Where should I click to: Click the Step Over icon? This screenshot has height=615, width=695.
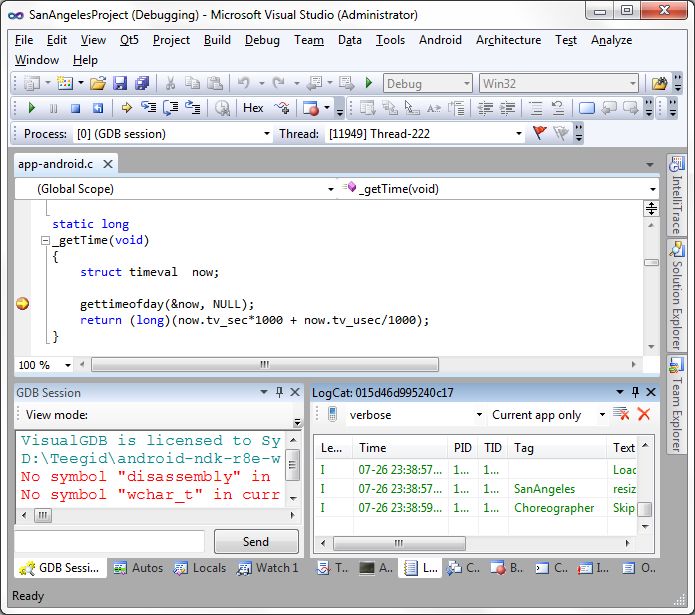(171, 108)
